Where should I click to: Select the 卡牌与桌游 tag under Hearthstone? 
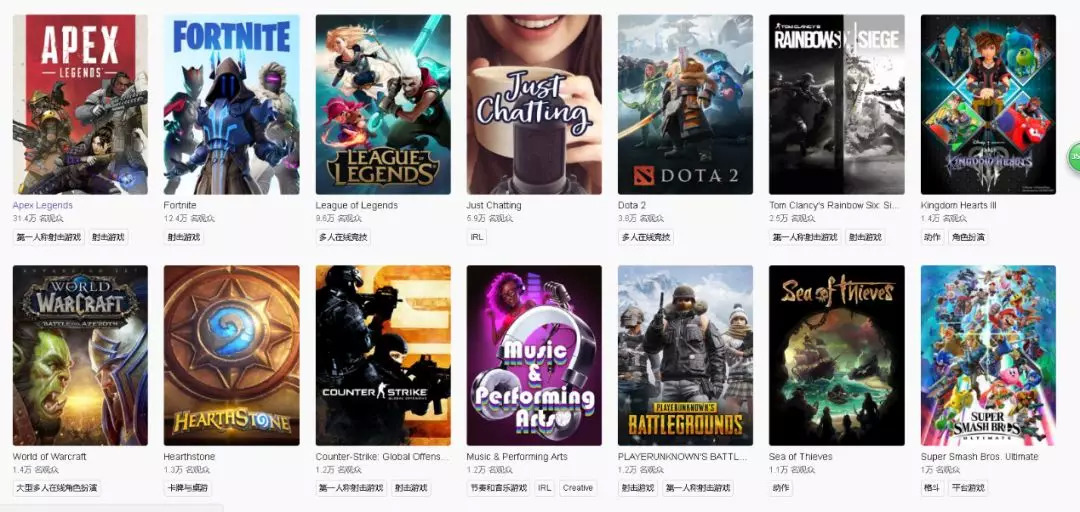(189, 488)
